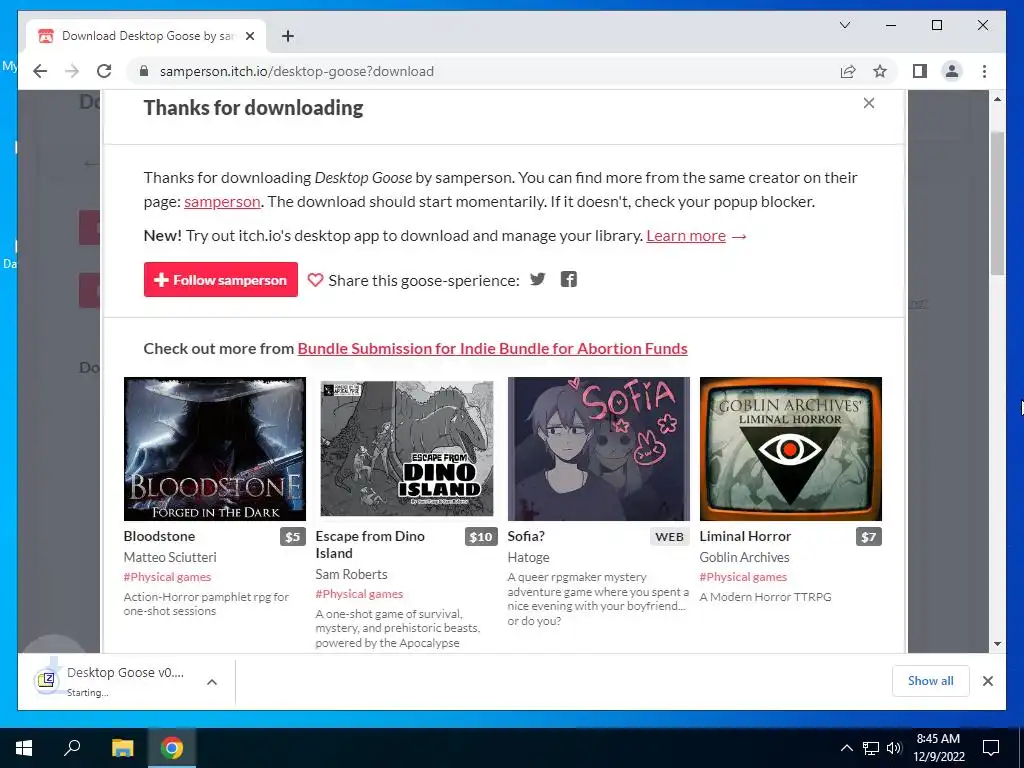Open the Chrome profile avatar icon
This screenshot has height=768, width=1024.
[952, 71]
